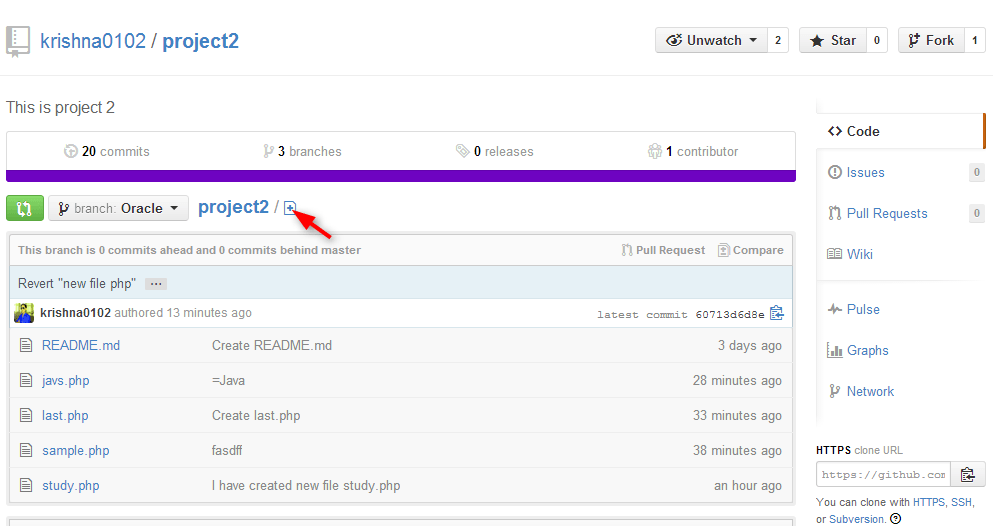Viewport: 993px width, 526px height.
Task: Click the repository book icon beside krishna0102
Action: [x=18, y=42]
